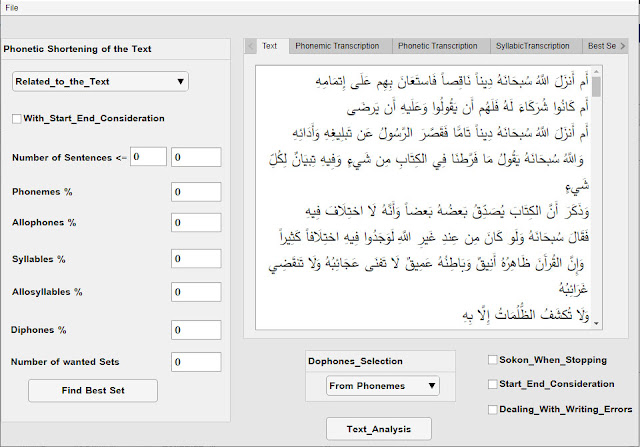Image resolution: width=640 pixels, height=447 pixels.
Task: Click the Phonemes % label
Action: click(42, 192)
